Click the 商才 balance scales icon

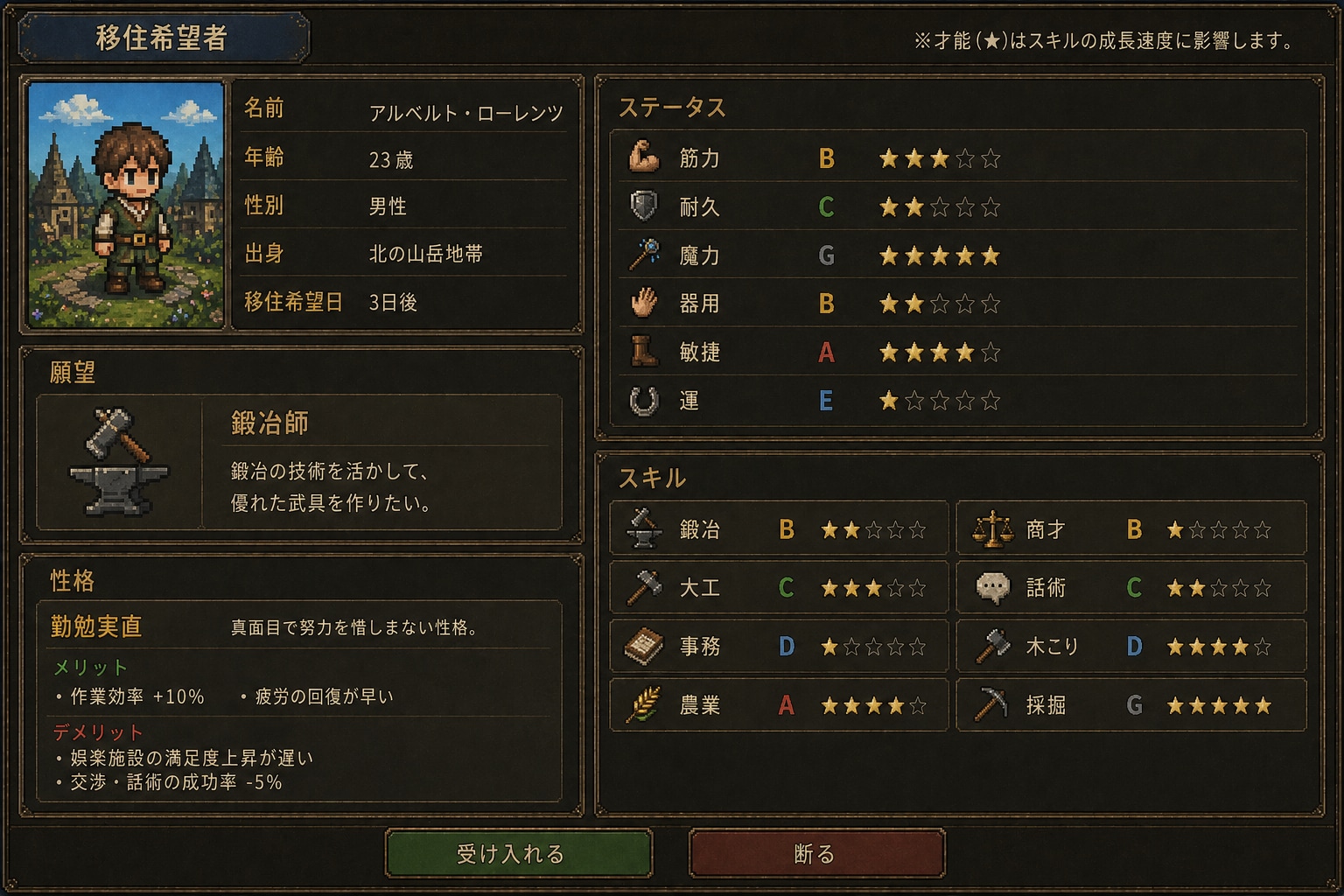[992, 528]
